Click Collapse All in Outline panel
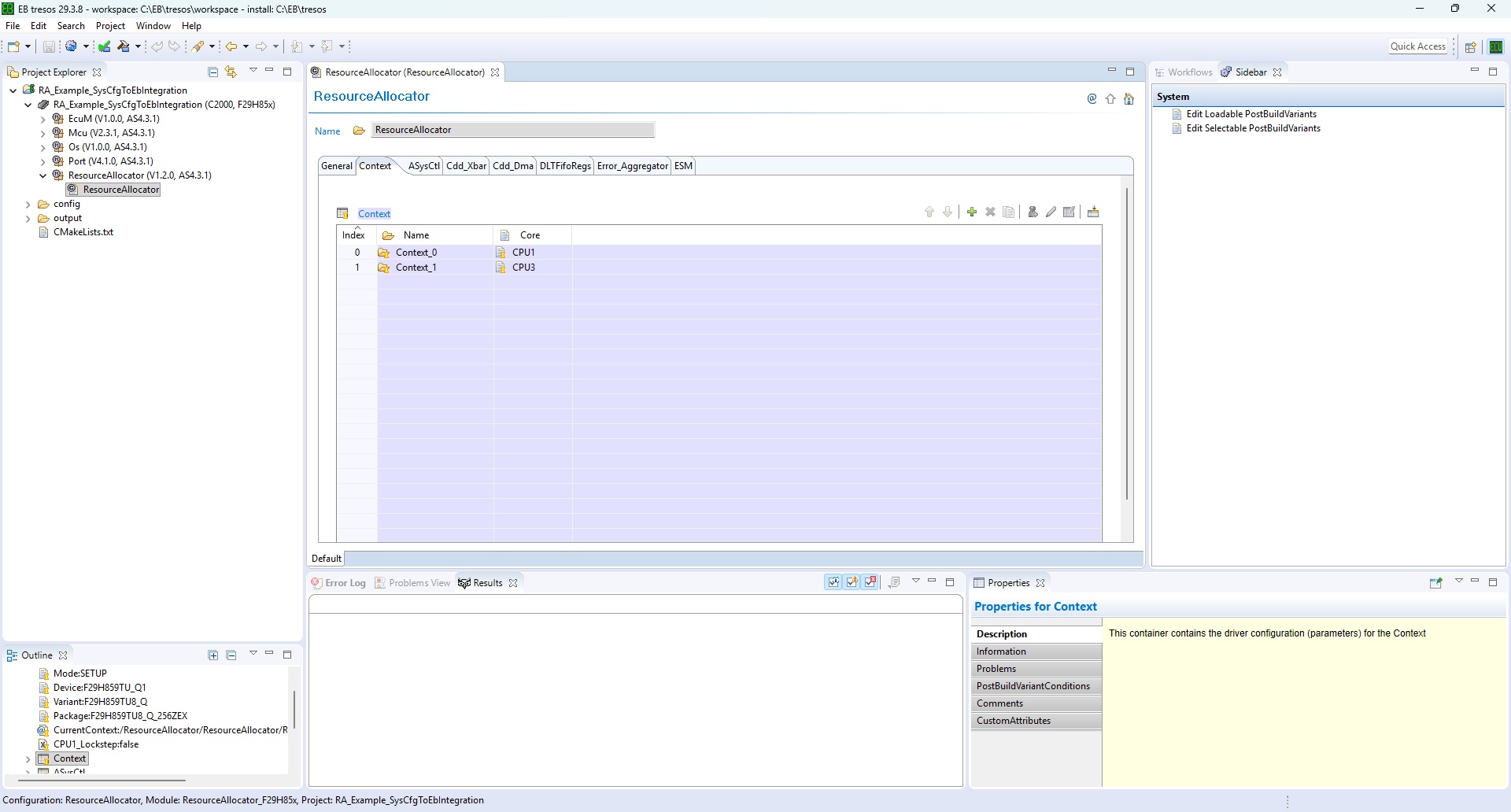Image resolution: width=1511 pixels, height=812 pixels. pyautogui.click(x=231, y=655)
